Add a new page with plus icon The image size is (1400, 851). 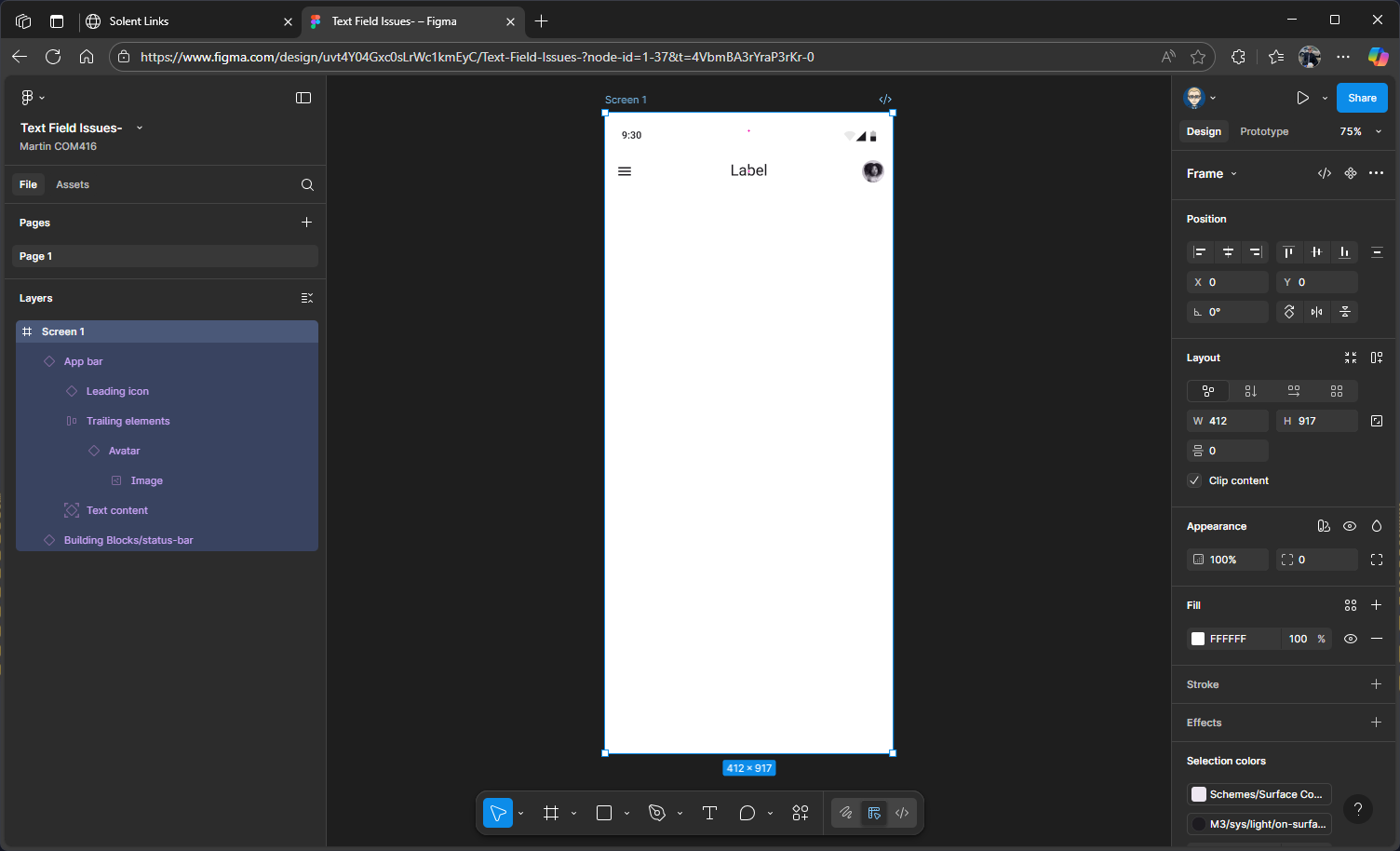[x=306, y=223]
